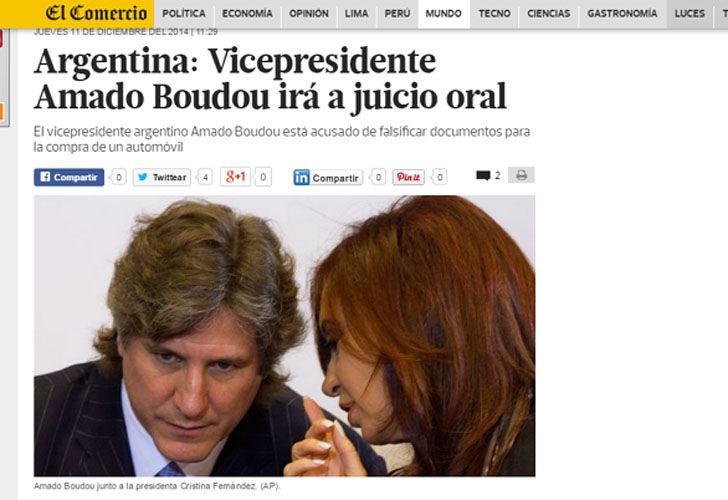
Task: Share article on Facebook Compartir button
Action: point(69,177)
